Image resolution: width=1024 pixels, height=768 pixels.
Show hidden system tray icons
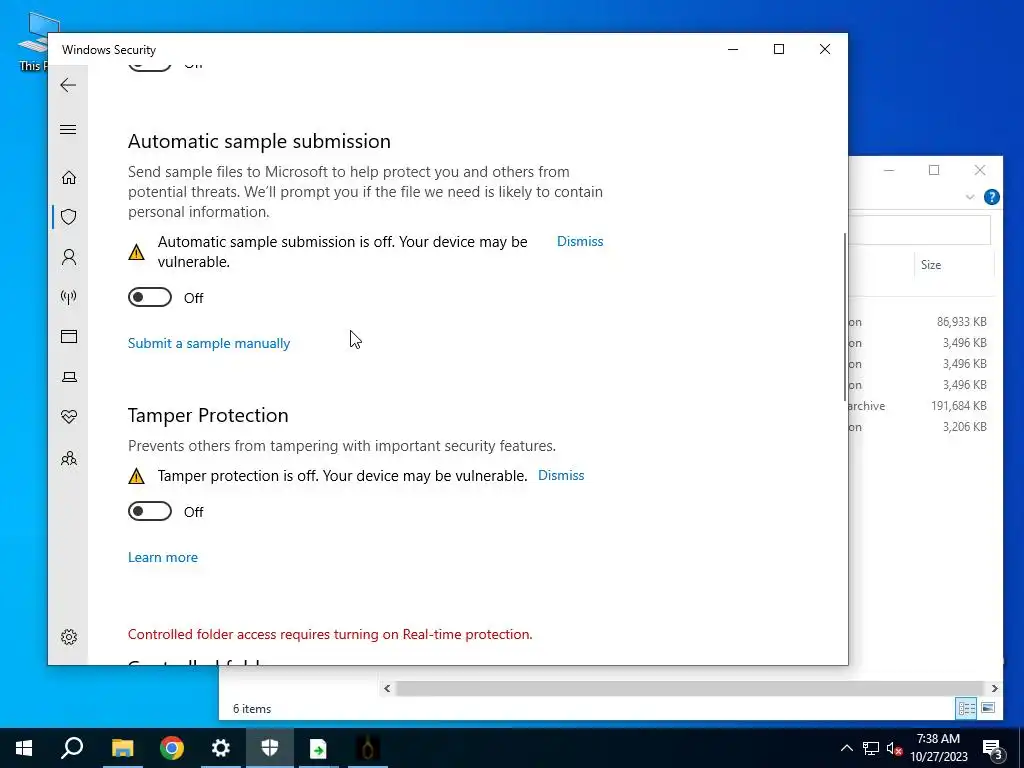point(846,748)
